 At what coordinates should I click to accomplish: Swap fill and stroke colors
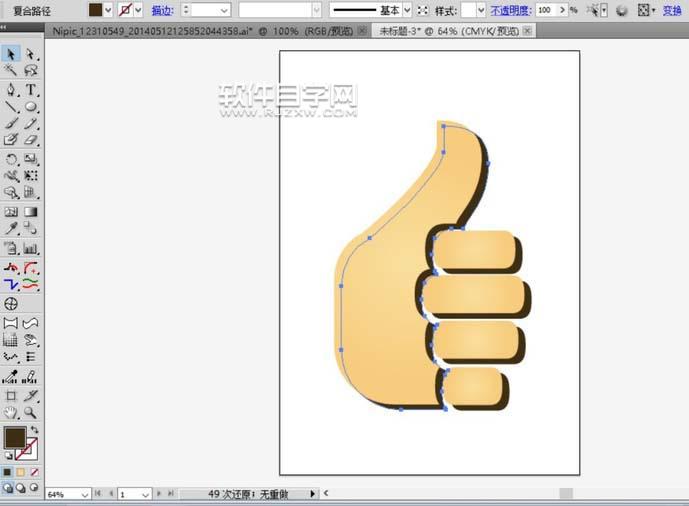tap(33, 429)
